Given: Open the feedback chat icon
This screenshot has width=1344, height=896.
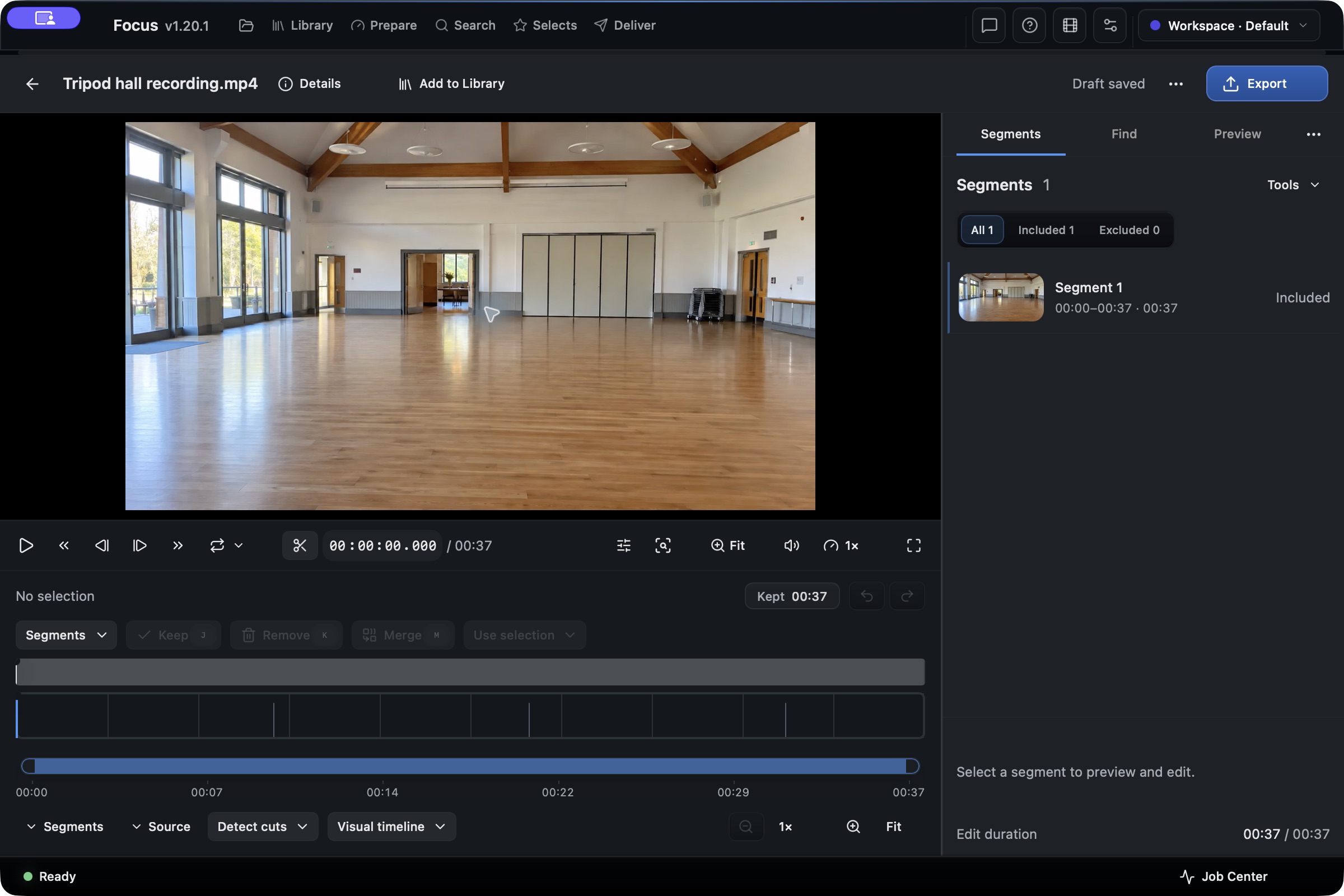Looking at the screenshot, I should [989, 26].
